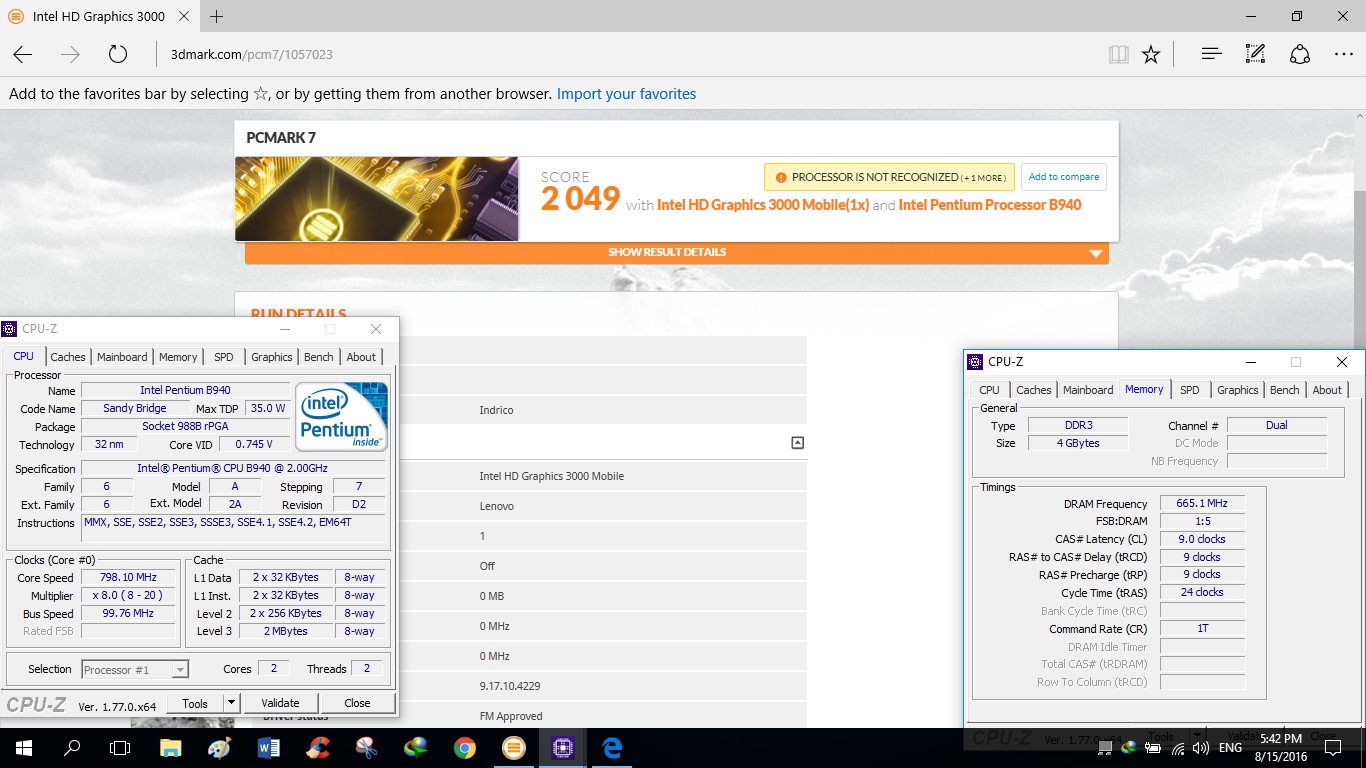The height and width of the screenshot is (768, 1366).
Task: Open Bench tab in right CPU-Z window
Action: 1285,390
